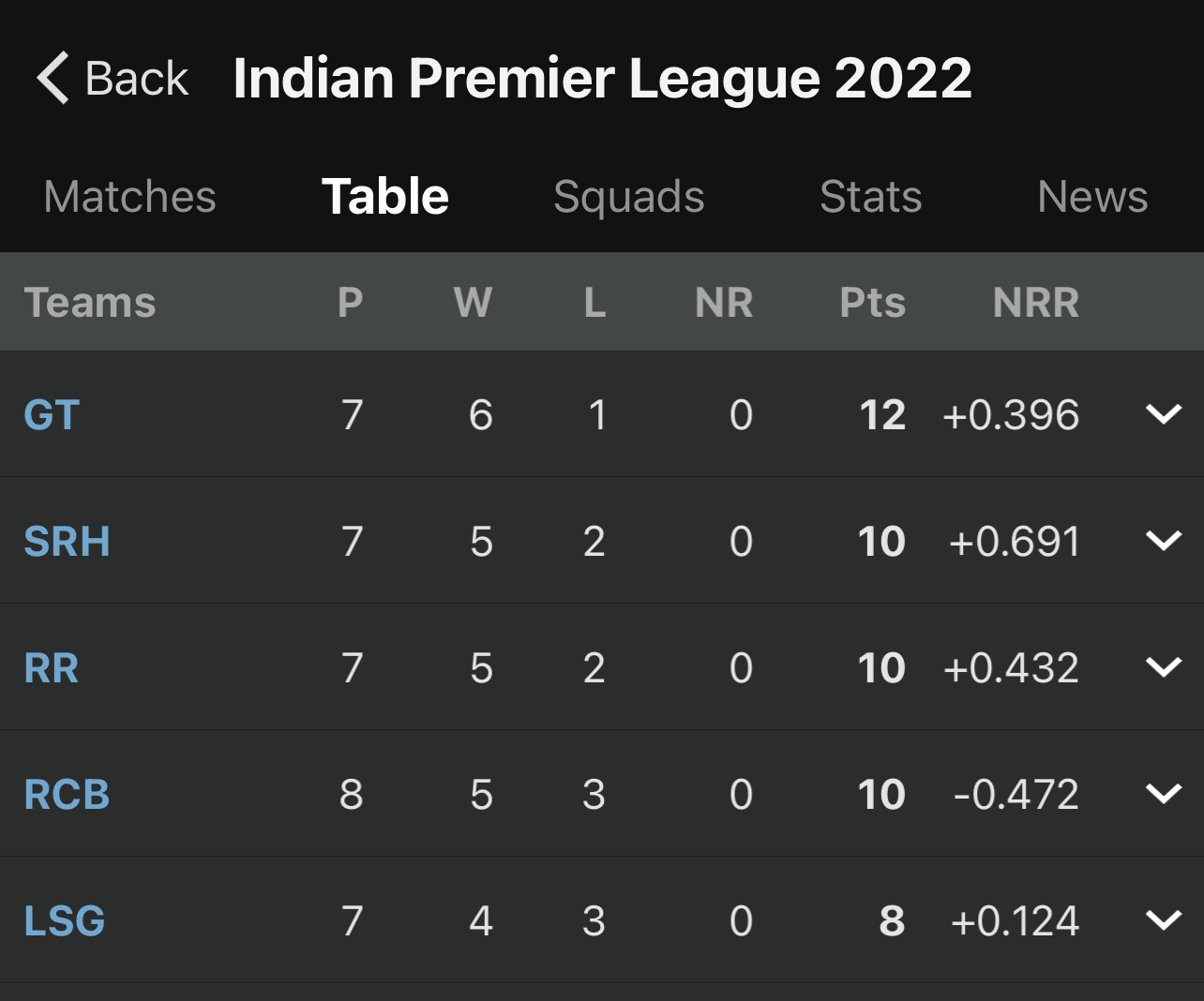Expand the SRH row details
The image size is (1204, 1001).
1164,541
